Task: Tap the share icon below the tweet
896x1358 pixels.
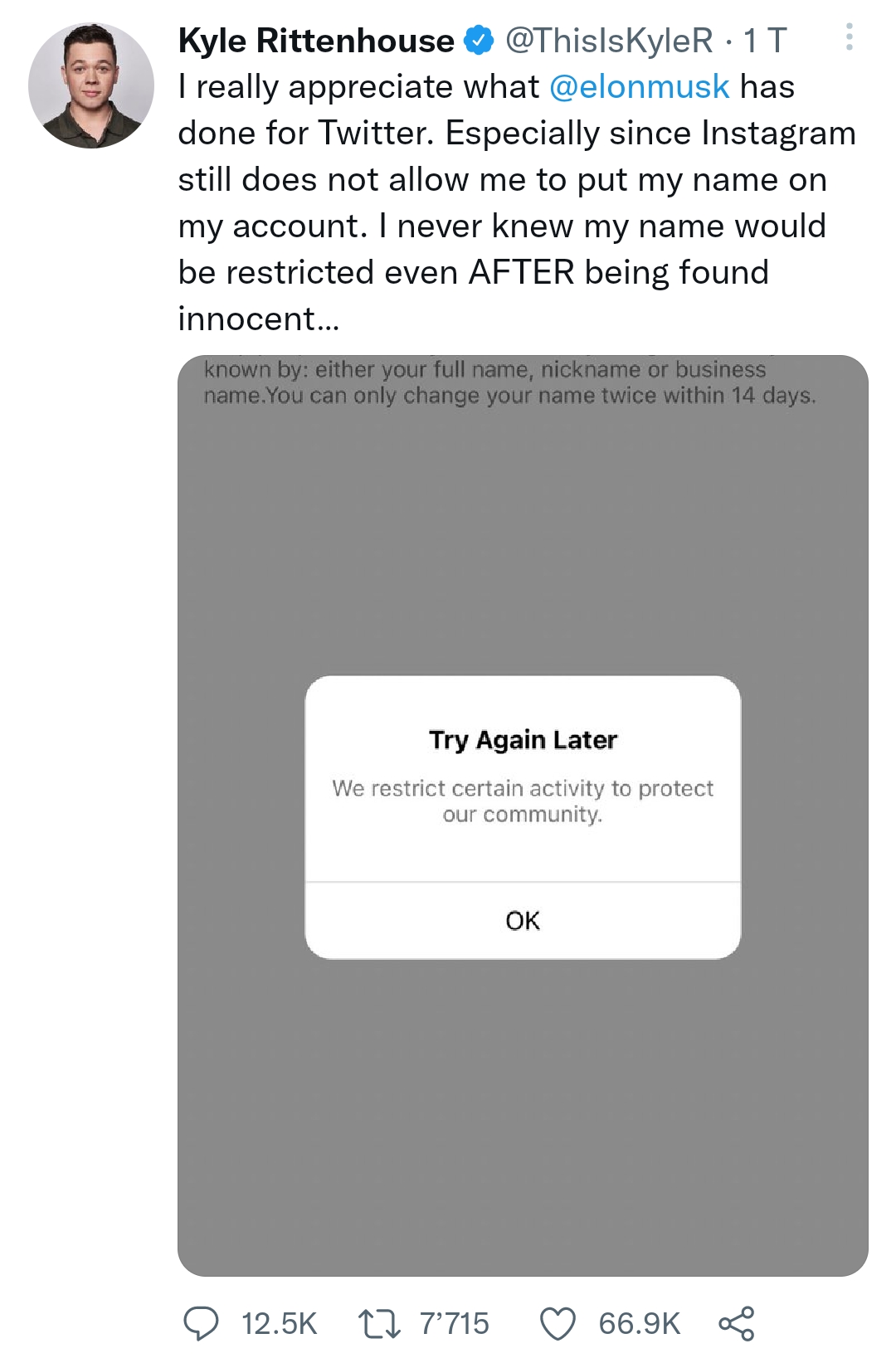Action: point(736,1323)
